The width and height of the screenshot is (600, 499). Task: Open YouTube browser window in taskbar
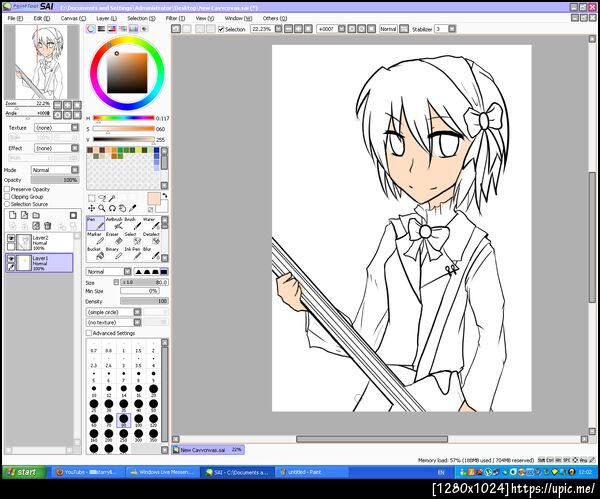coord(89,472)
